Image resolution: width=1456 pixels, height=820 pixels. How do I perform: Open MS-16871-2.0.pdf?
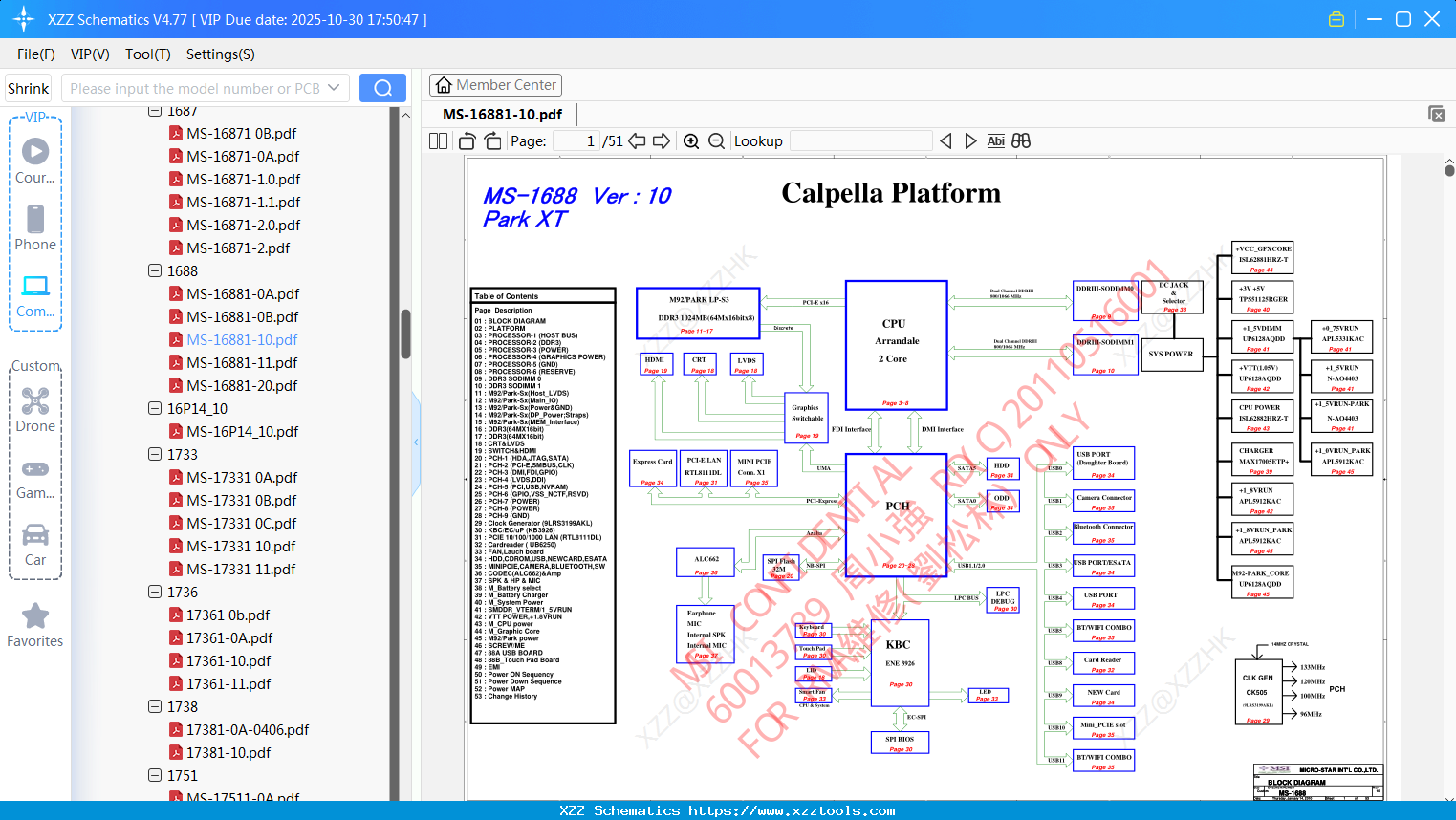point(244,225)
